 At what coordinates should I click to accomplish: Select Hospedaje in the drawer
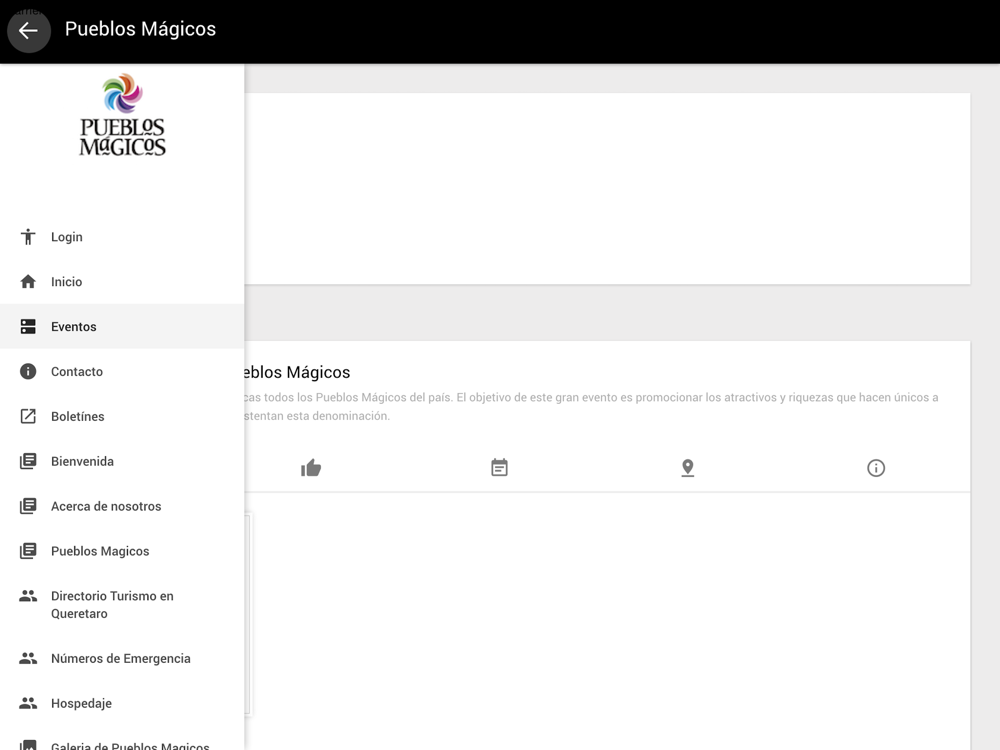[x=122, y=703]
